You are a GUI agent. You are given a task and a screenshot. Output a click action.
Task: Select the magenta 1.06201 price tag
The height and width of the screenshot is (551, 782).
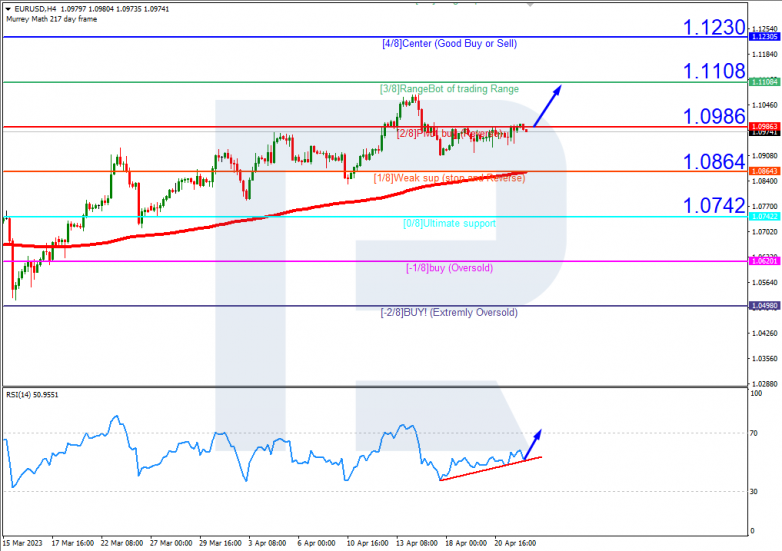coord(764,261)
